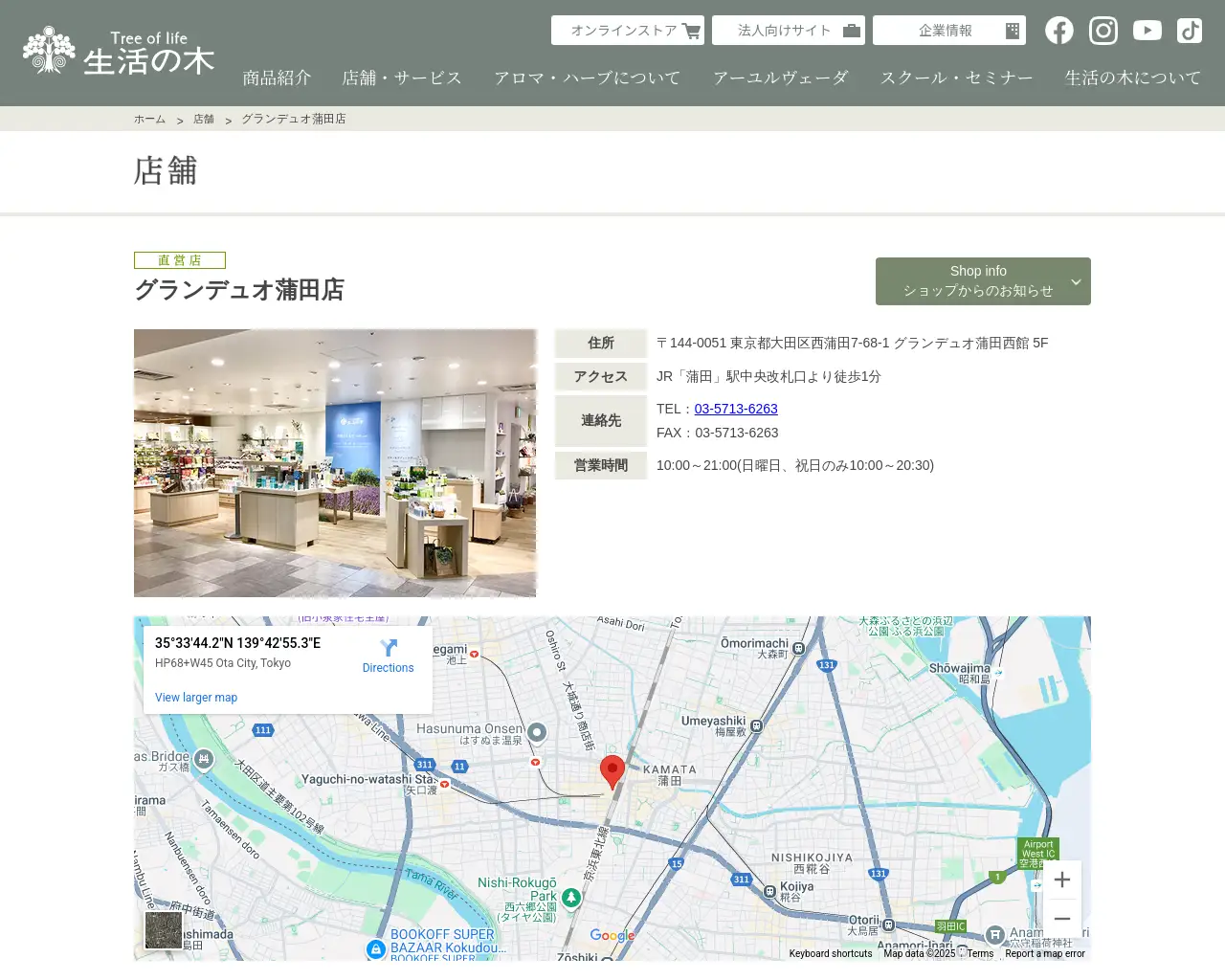
Task: Open the View larger map link
Action: (196, 697)
